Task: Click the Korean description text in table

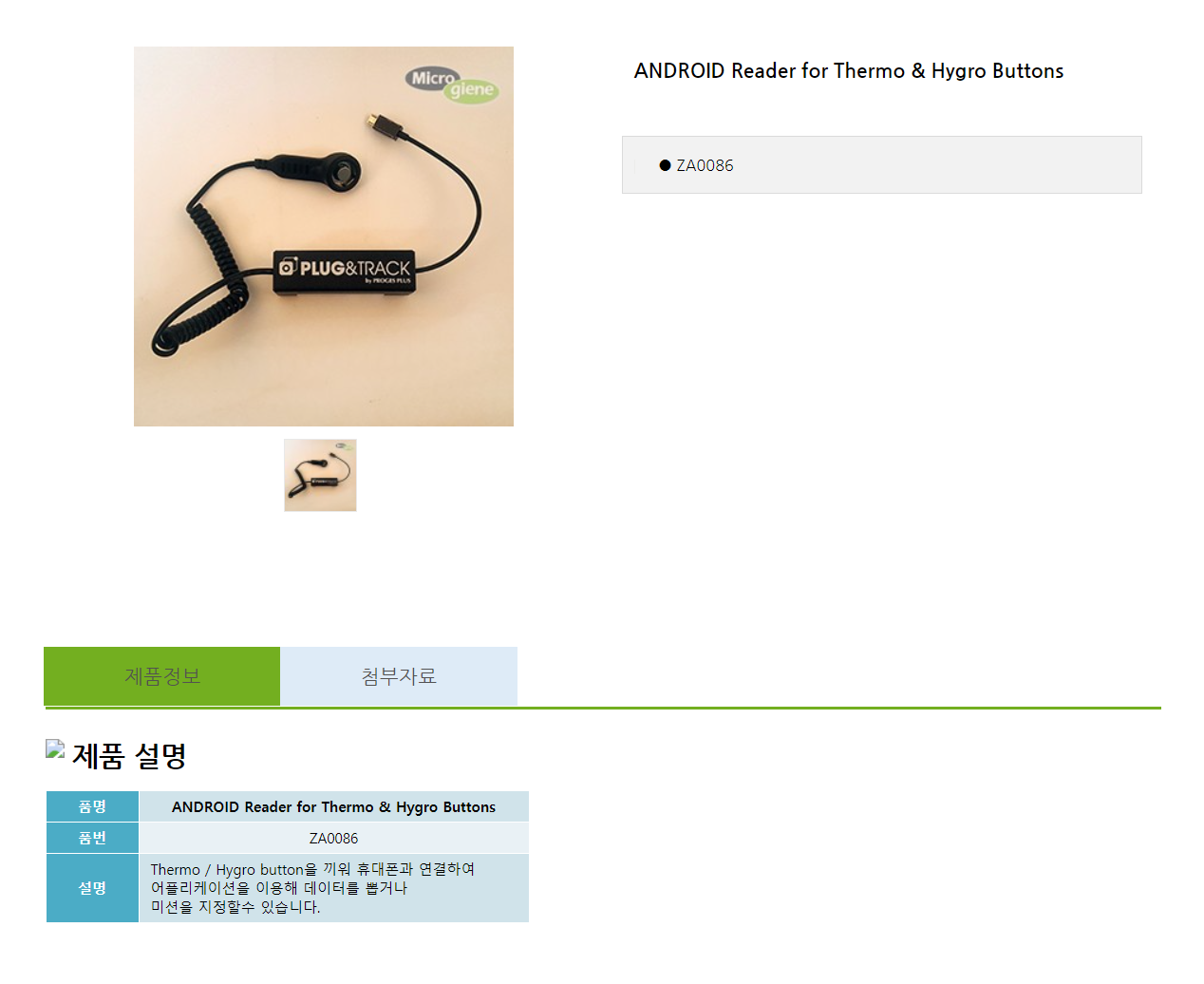Action: [312, 888]
